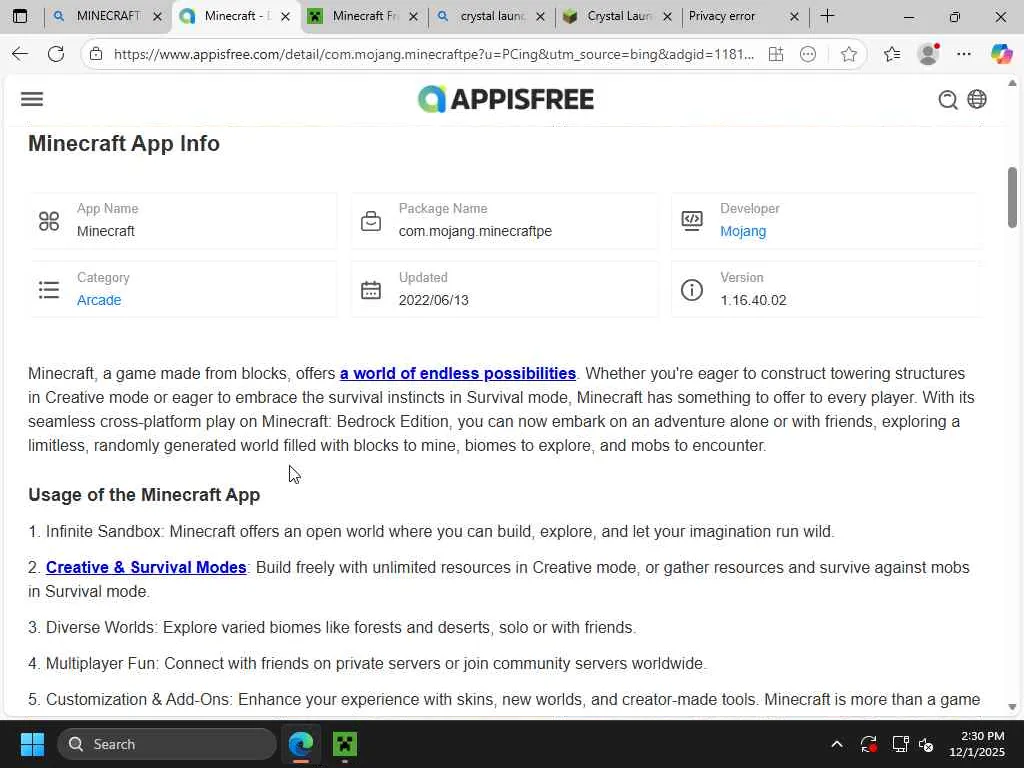The width and height of the screenshot is (1024, 768).
Task: Switch to the MINECRAFT search tab
Action: 108,16
